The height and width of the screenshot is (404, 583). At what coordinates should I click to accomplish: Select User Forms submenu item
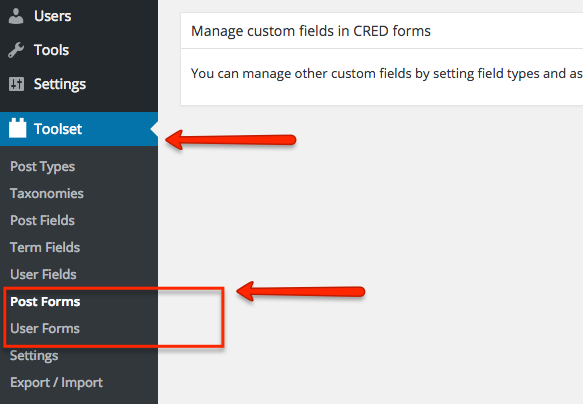point(45,329)
